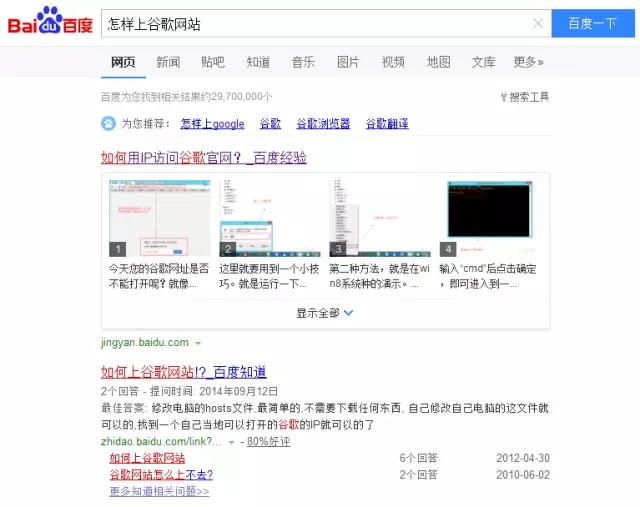Switch to the 知道 tab
Viewport: 640px width, 507px height.
pyautogui.click(x=258, y=62)
